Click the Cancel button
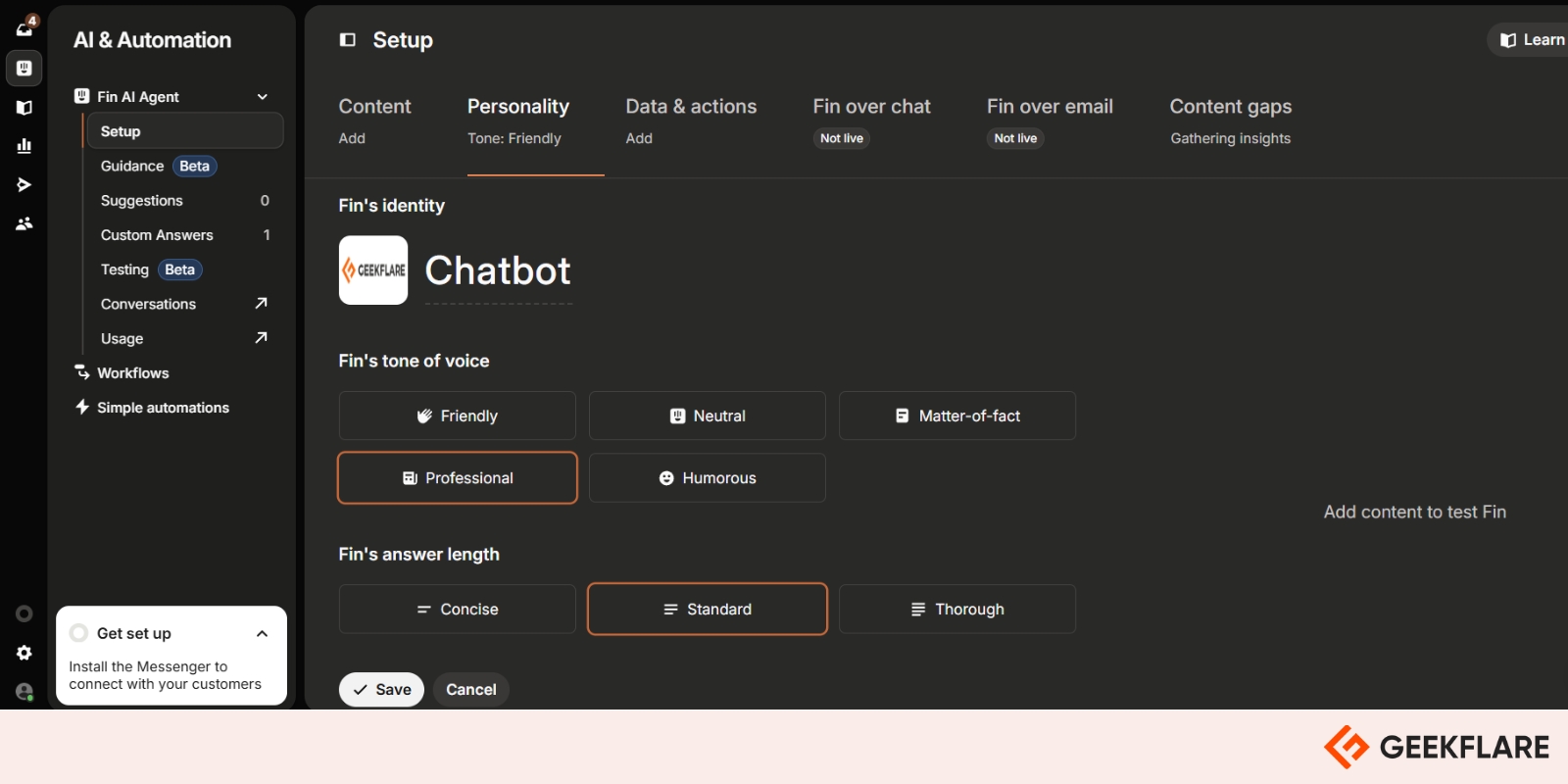 coord(470,689)
